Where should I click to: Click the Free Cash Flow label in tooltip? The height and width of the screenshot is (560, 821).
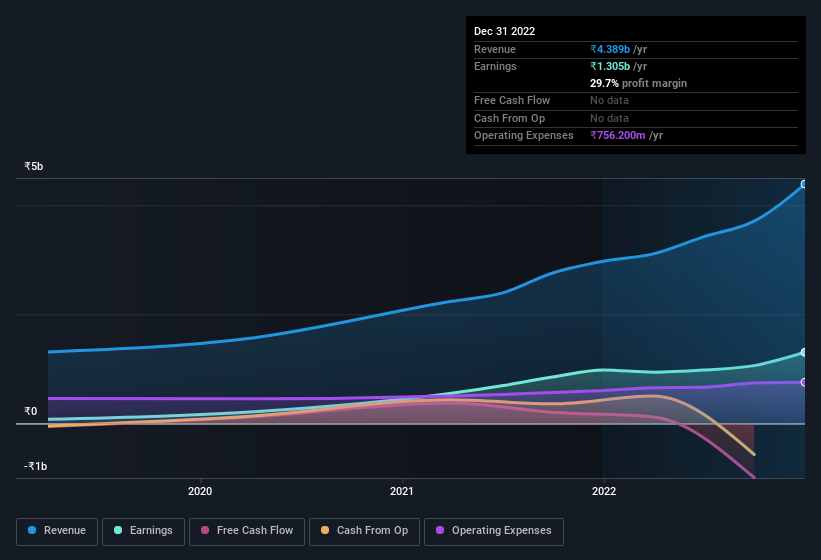pyautogui.click(x=512, y=100)
